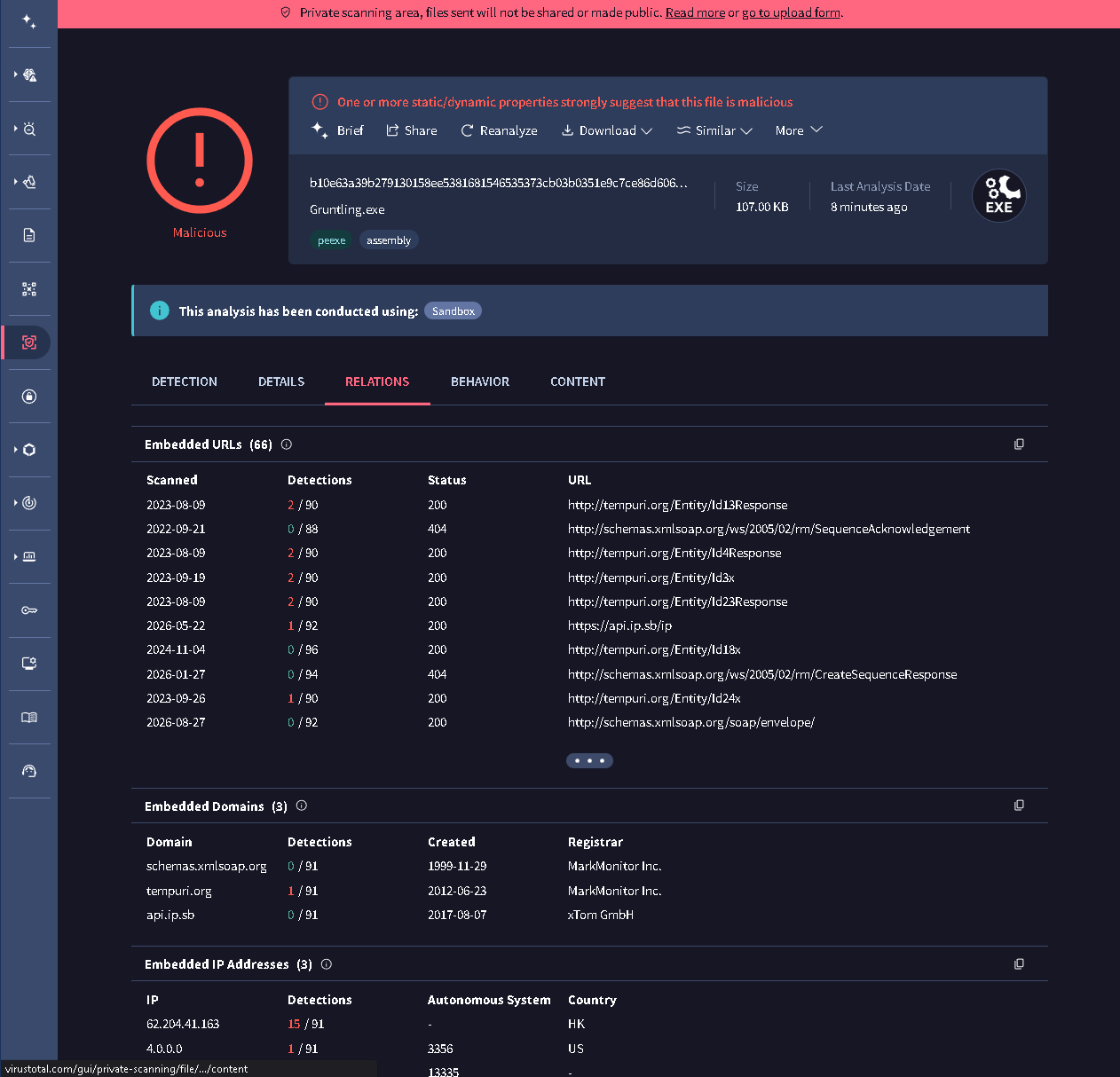Image resolution: width=1120 pixels, height=1077 pixels.
Task: Select the RELATIONS tab
Action: [x=377, y=381]
